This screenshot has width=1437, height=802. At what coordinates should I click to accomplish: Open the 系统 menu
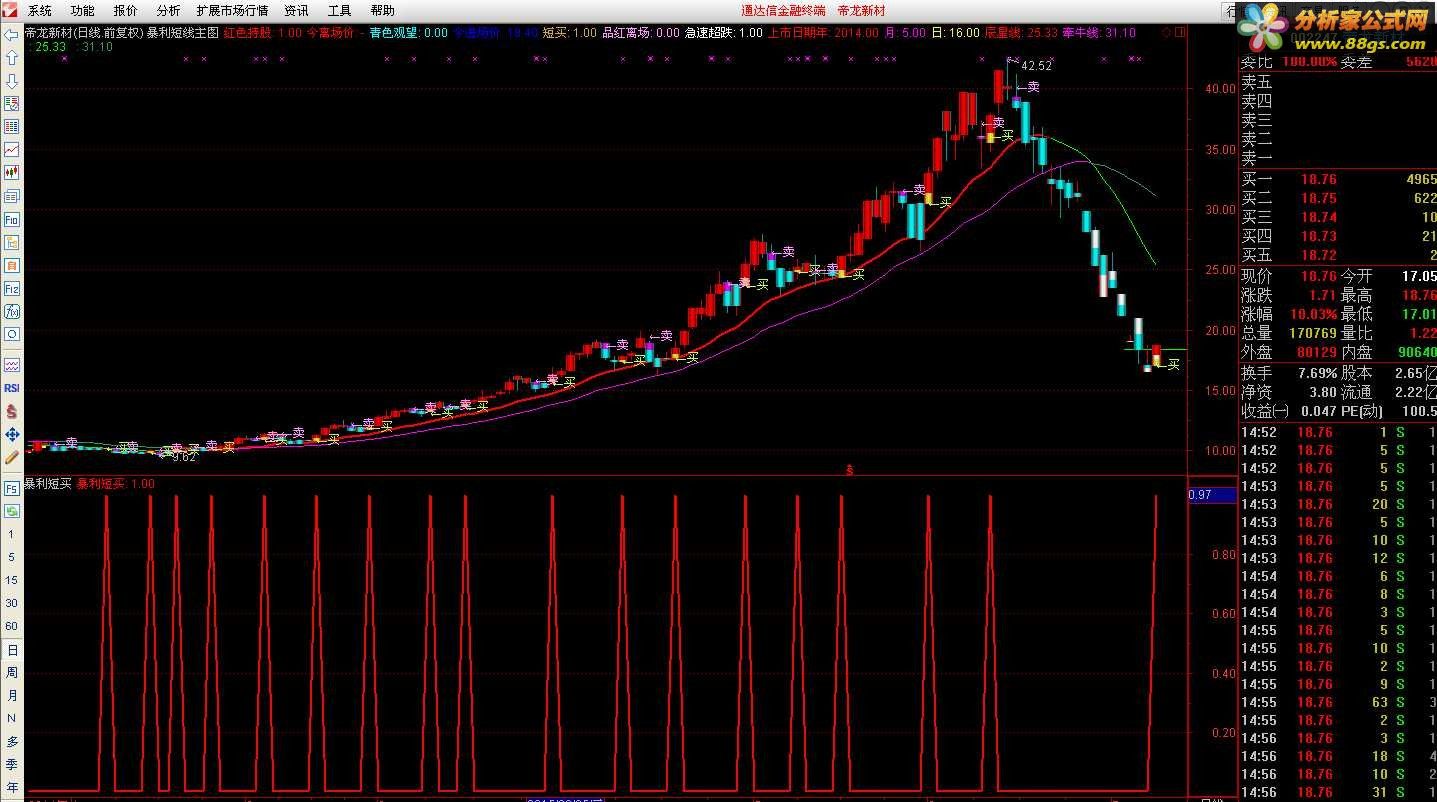click(x=40, y=11)
